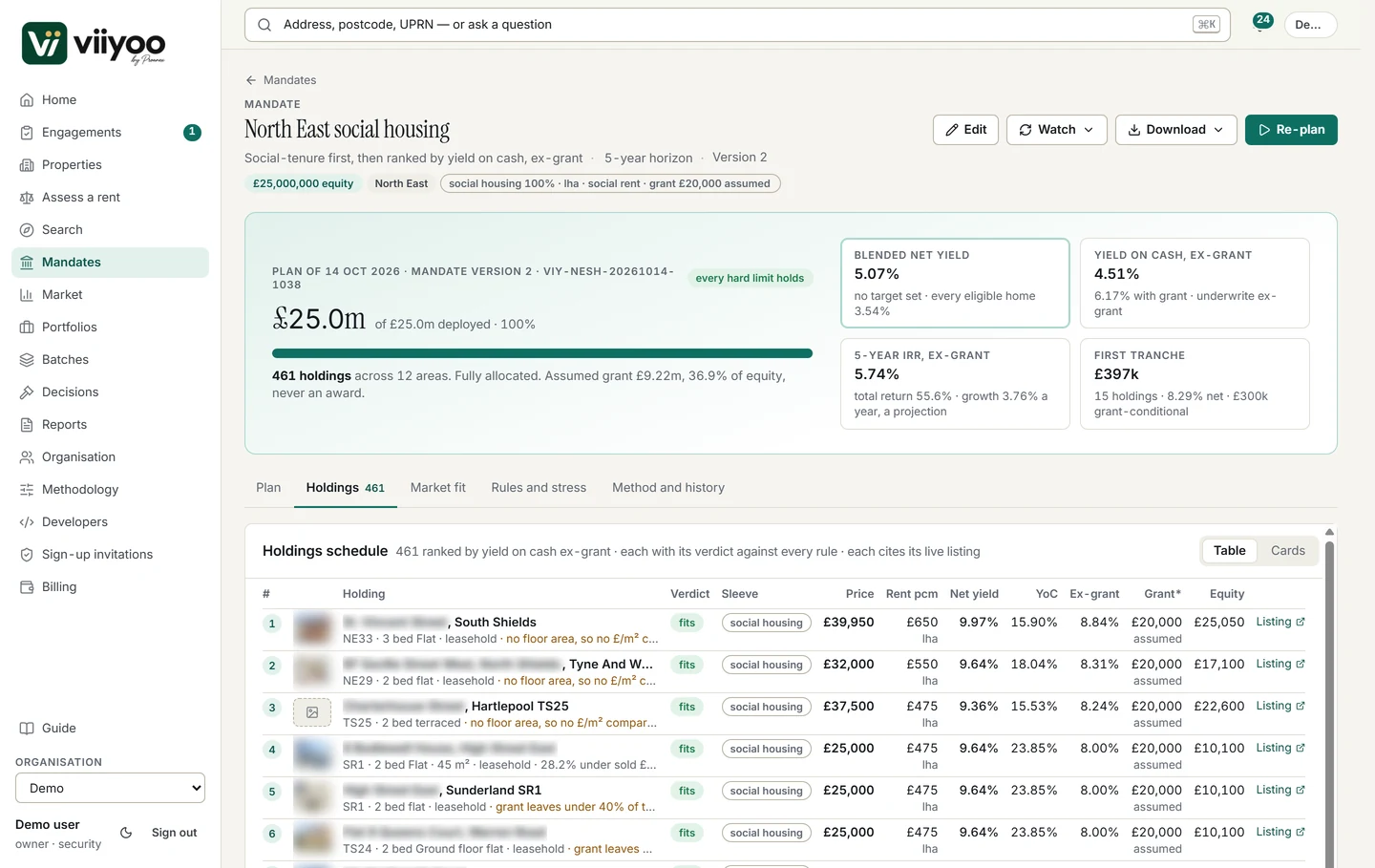
Task: Open the Method and history tab
Action: pos(668,488)
